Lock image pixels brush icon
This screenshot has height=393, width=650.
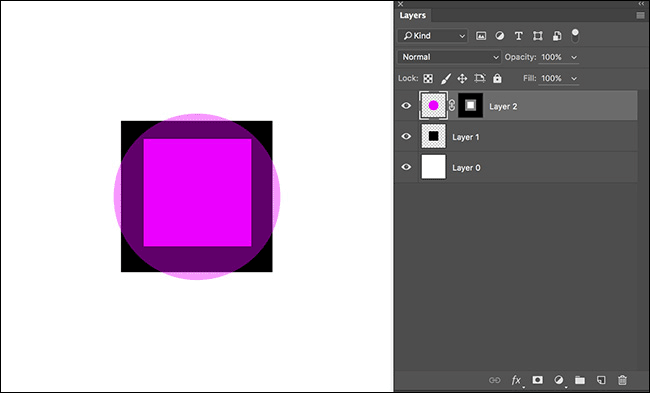point(445,78)
